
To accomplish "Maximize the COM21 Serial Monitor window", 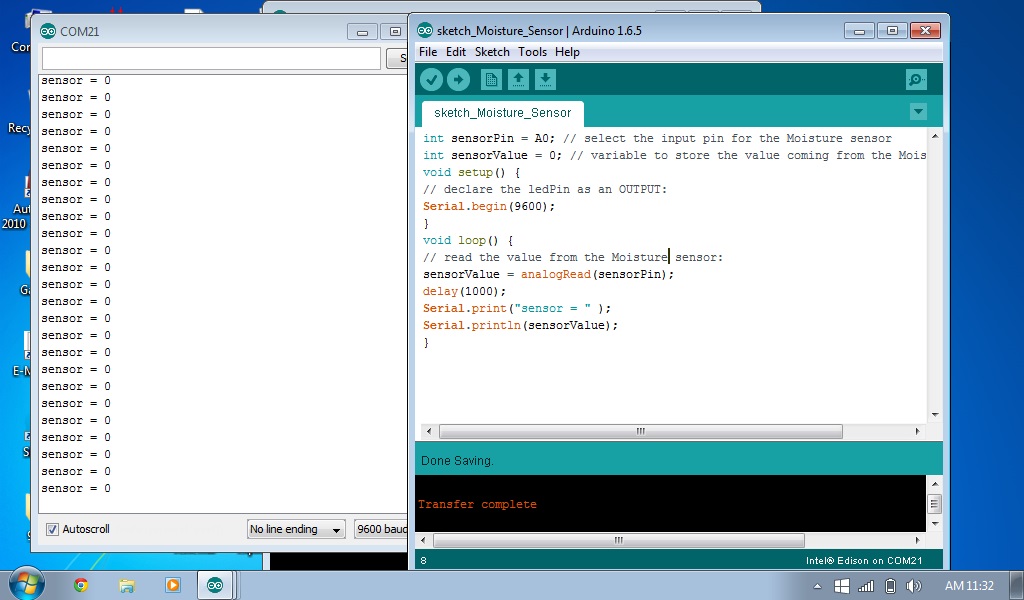I will (x=394, y=31).
